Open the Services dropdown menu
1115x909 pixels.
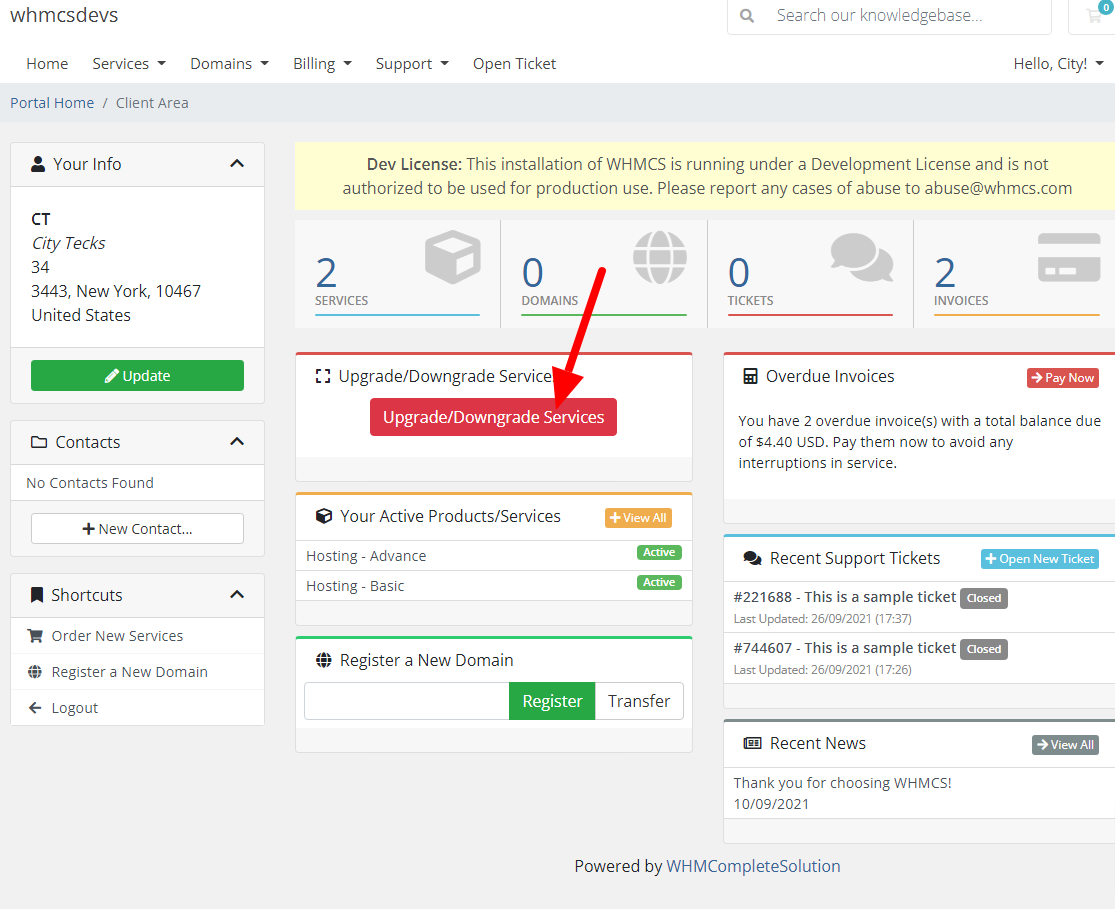(x=129, y=63)
